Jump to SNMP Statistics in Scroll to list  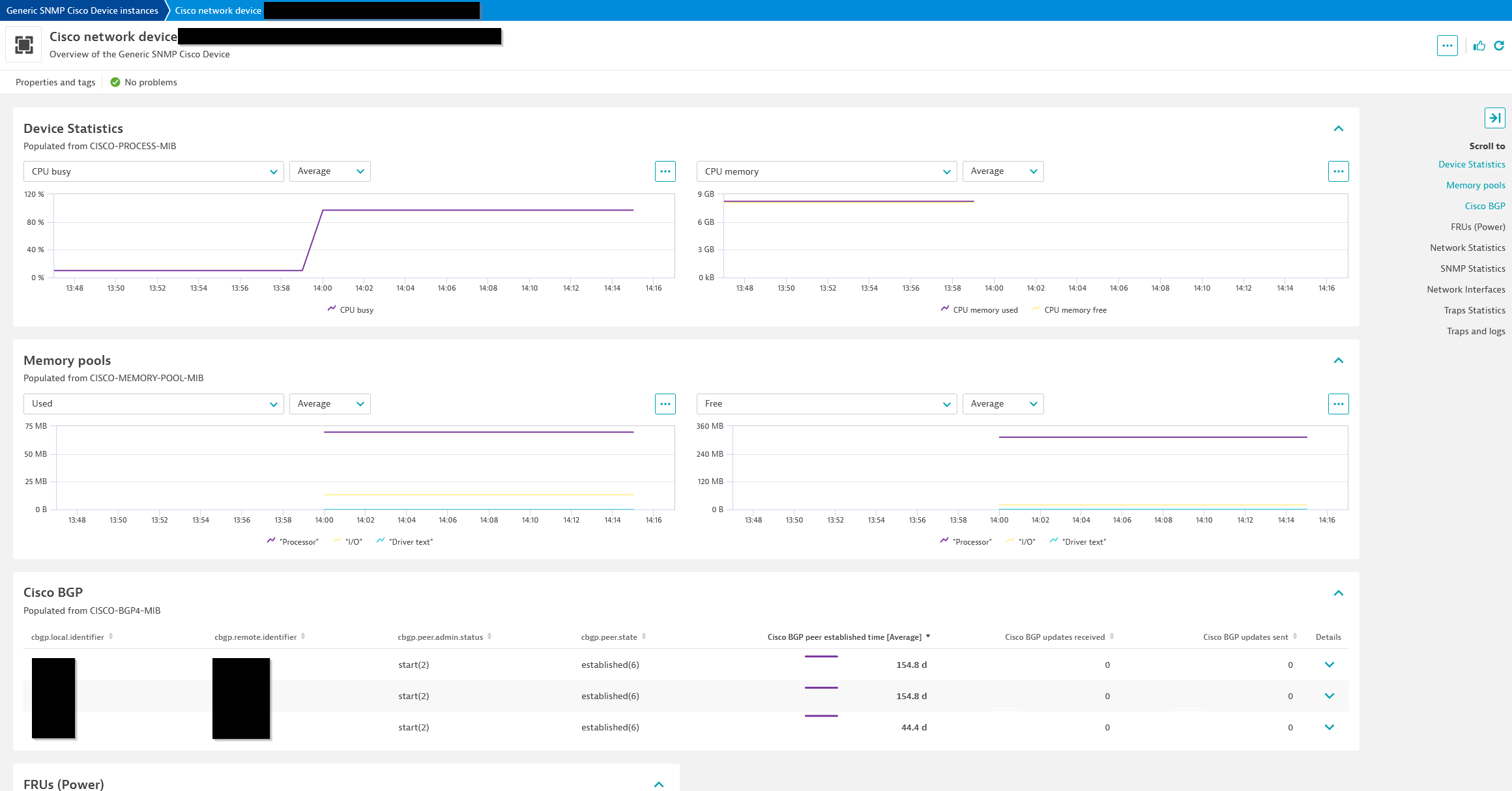[1472, 268]
